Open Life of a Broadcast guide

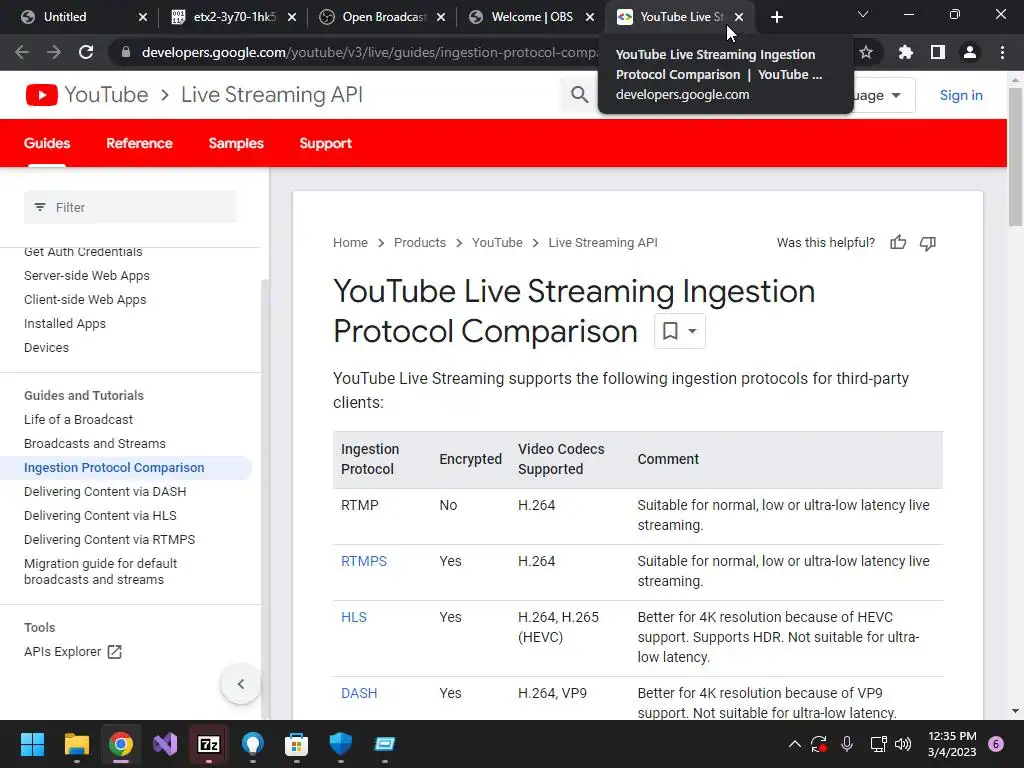[78, 419]
